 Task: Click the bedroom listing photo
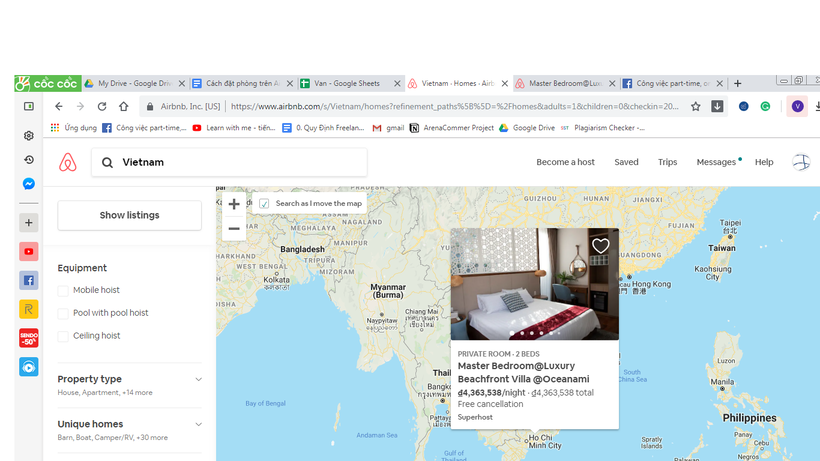[x=534, y=284]
